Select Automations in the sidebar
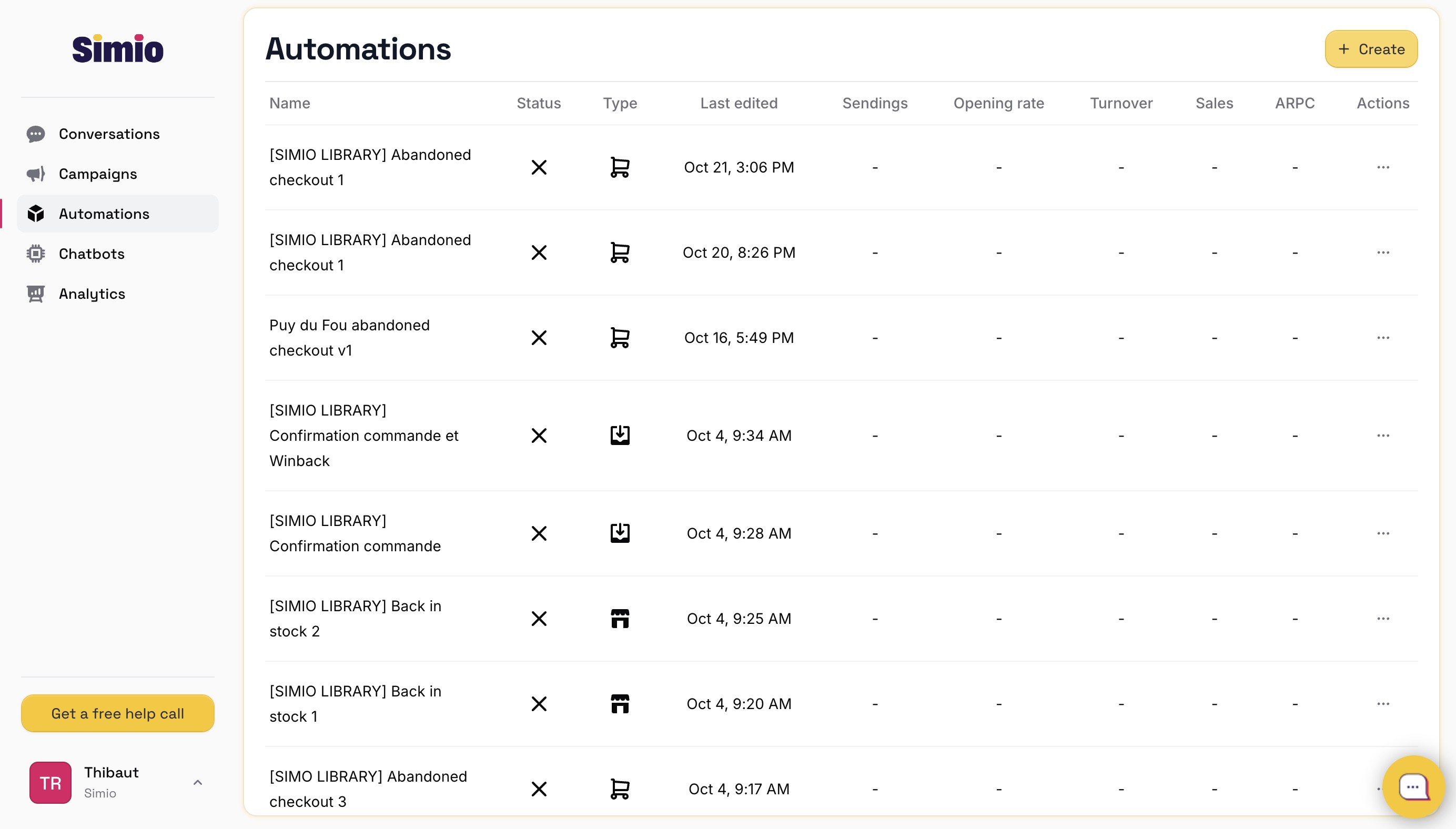The height and width of the screenshot is (829, 1456). tap(104, 214)
